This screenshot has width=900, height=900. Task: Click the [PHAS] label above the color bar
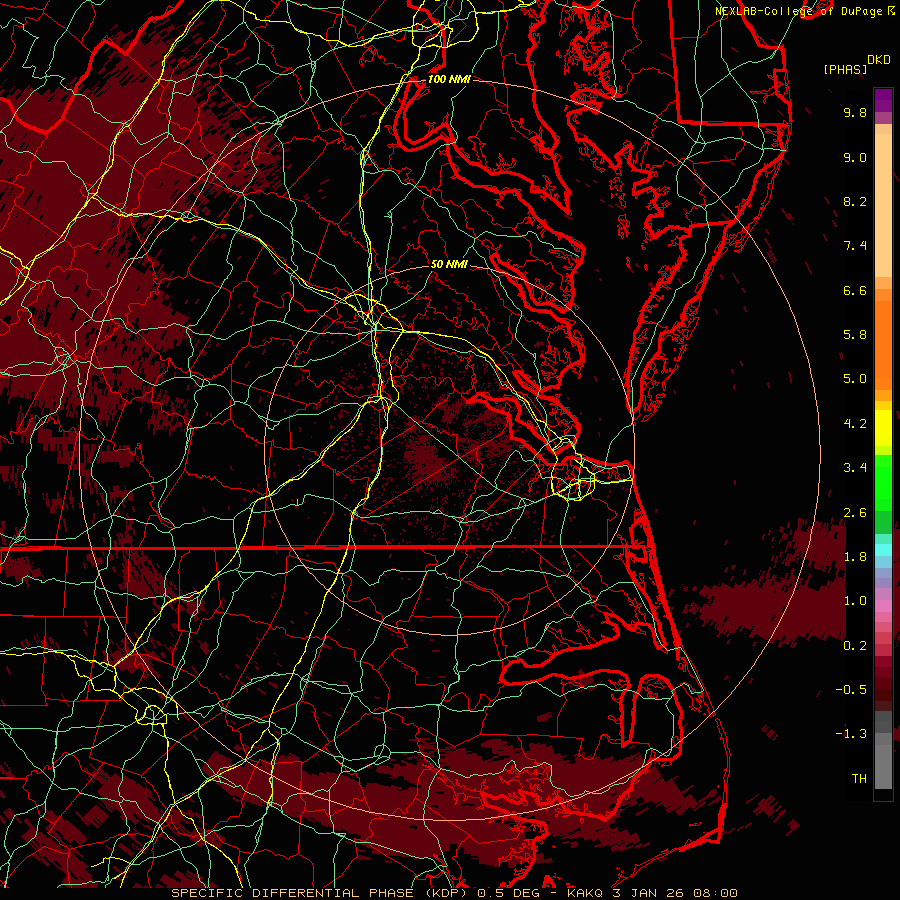pos(845,69)
